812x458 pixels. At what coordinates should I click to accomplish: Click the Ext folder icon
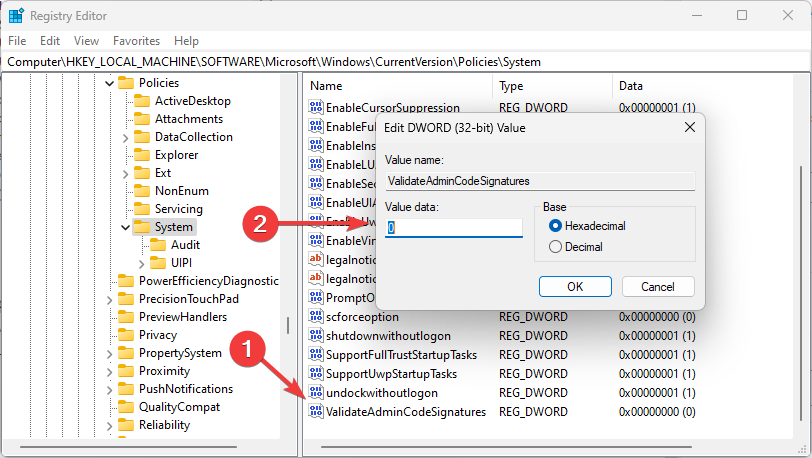click(142, 173)
